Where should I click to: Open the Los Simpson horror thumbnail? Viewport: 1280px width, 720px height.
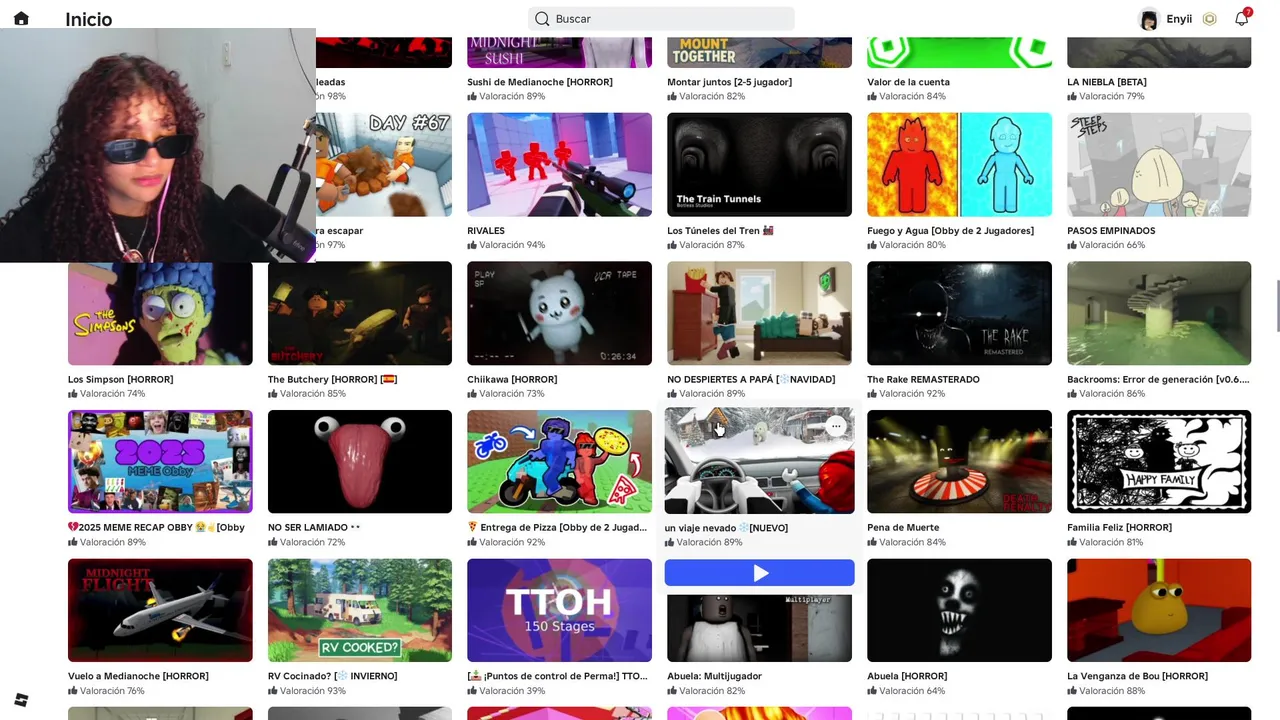tap(160, 313)
